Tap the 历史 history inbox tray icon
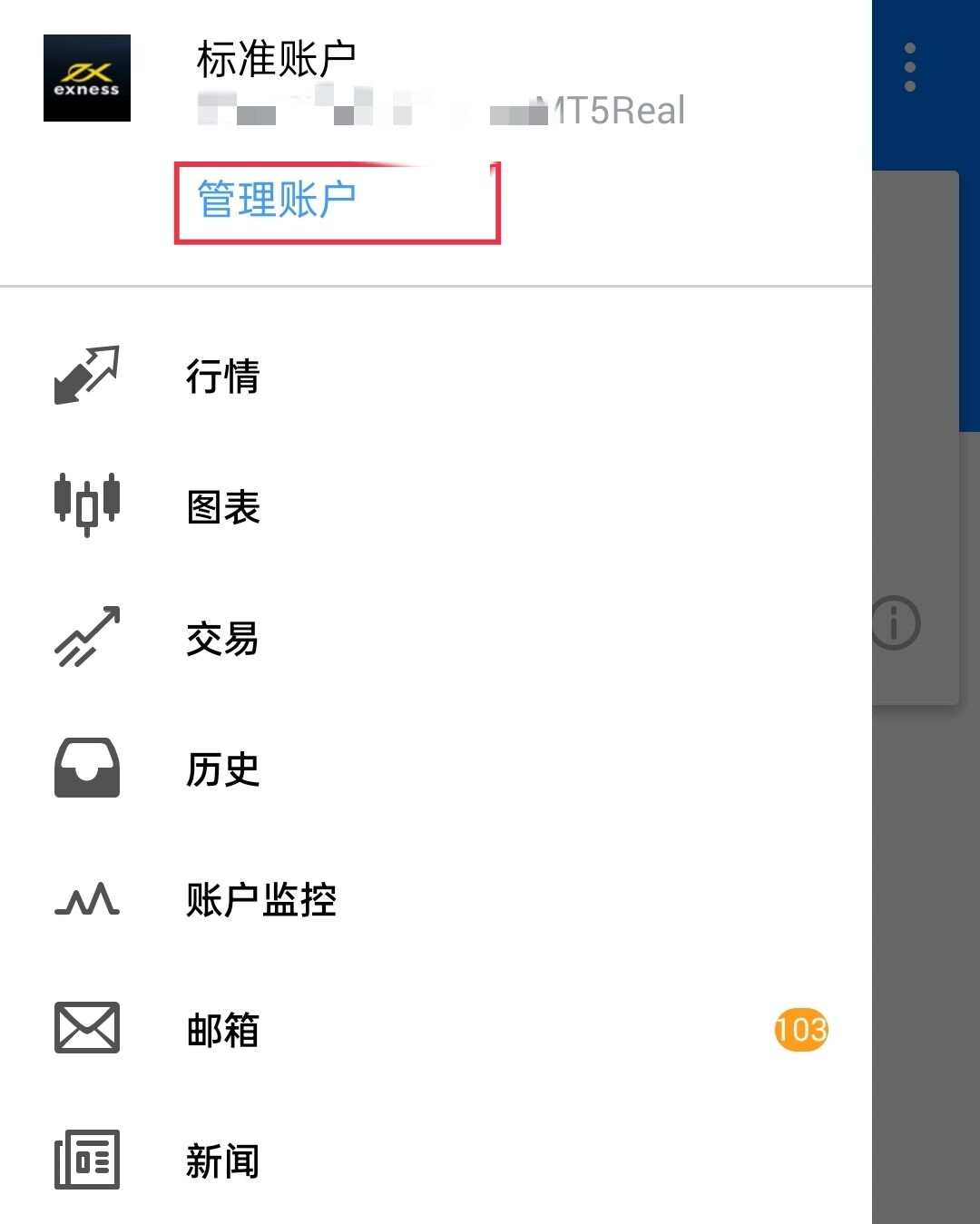This screenshot has height=1224, width=980. [x=87, y=768]
